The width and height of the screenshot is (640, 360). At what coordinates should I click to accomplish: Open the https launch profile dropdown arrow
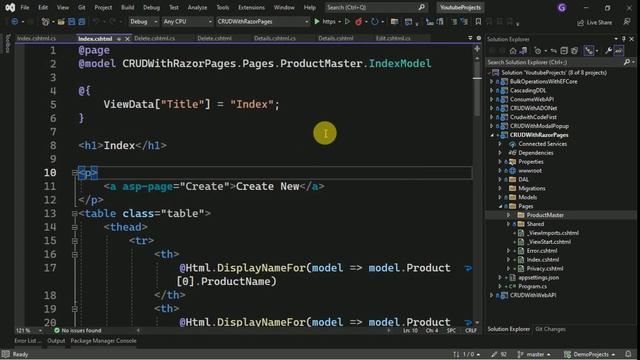pos(340,22)
